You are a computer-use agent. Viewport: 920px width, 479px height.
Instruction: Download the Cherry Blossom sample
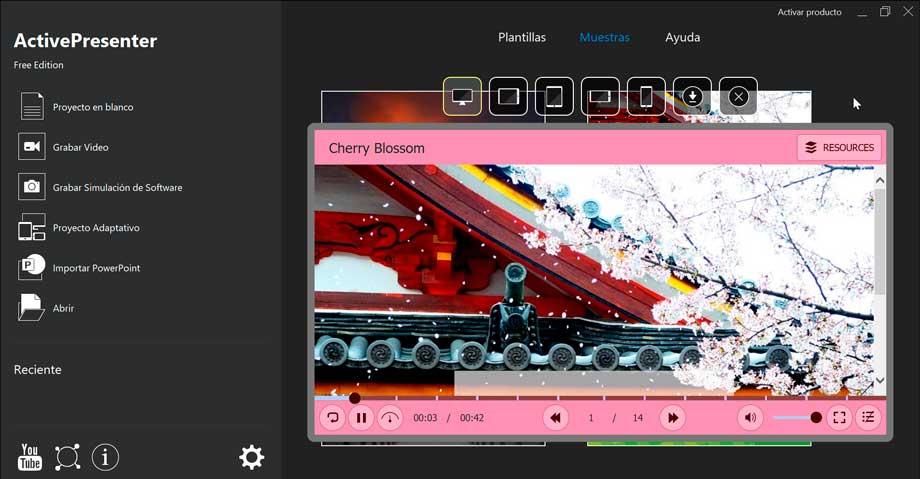pos(692,96)
